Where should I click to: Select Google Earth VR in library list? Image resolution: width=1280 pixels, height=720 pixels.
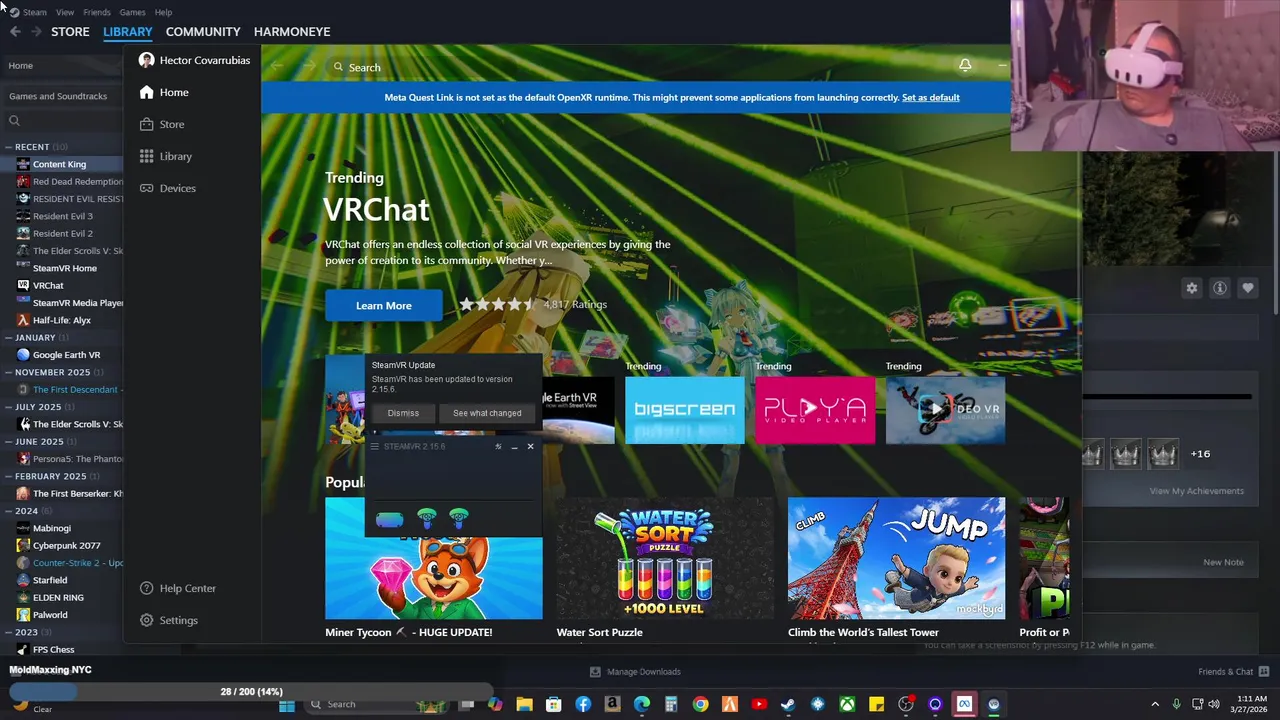(x=66, y=355)
